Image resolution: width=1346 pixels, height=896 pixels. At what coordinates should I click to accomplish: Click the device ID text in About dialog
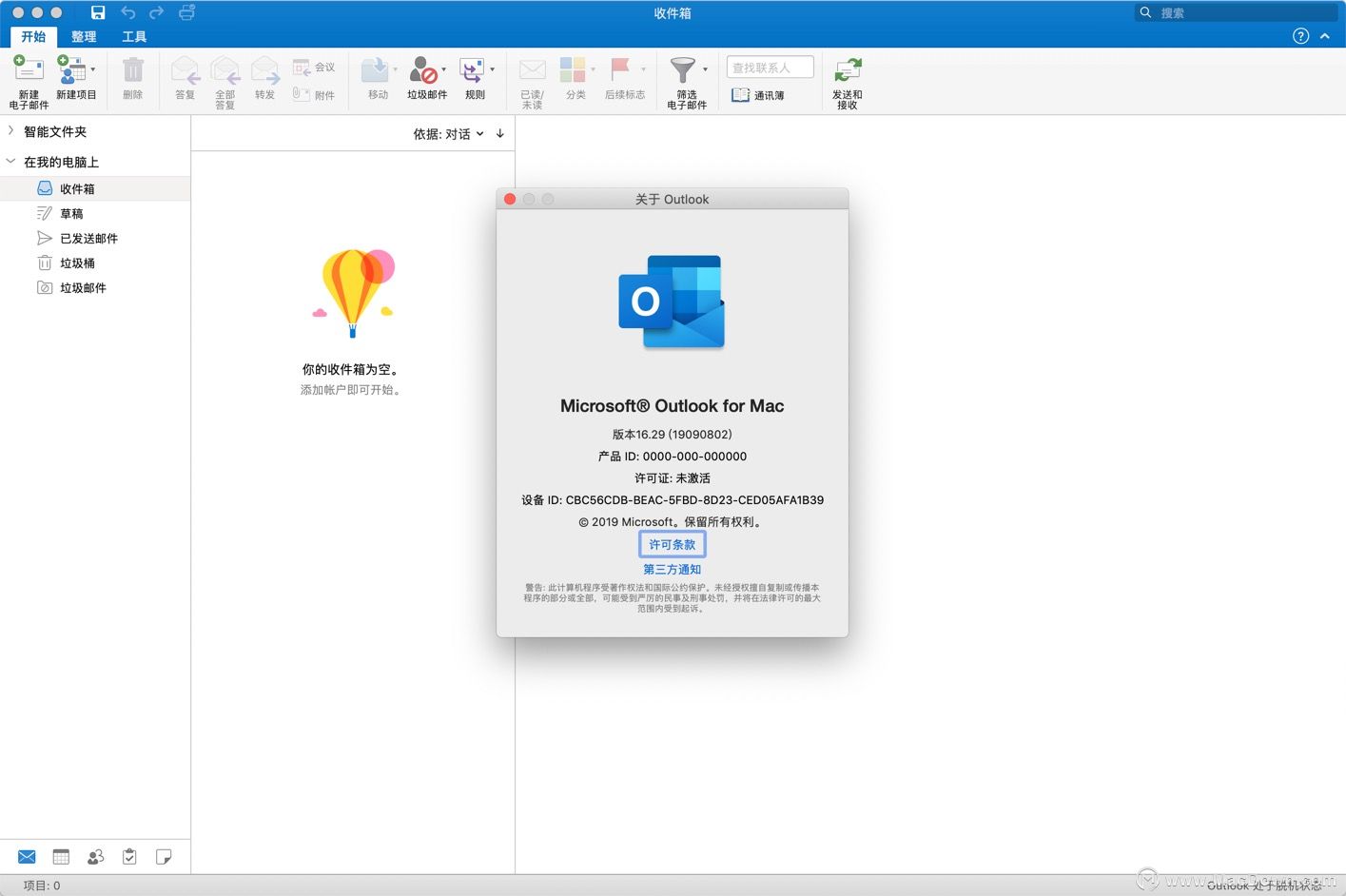[673, 500]
